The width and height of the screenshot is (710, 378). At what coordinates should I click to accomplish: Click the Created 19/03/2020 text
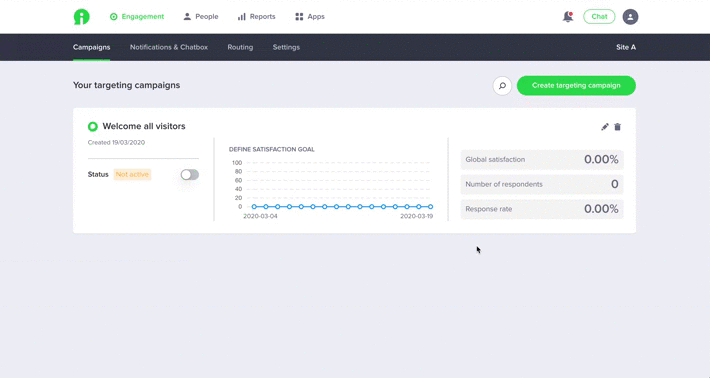[116, 143]
